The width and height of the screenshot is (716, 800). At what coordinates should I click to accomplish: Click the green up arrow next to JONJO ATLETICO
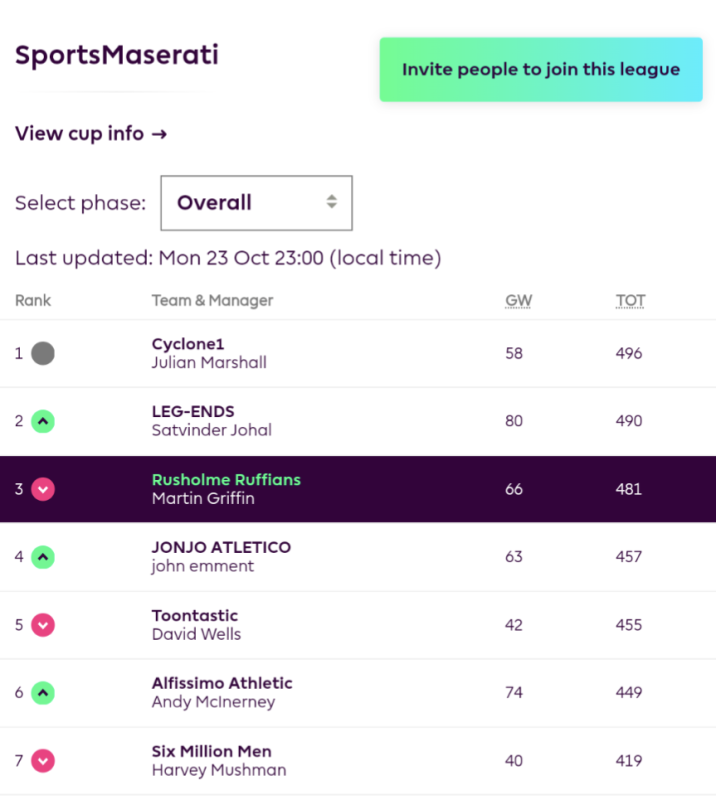(43, 557)
